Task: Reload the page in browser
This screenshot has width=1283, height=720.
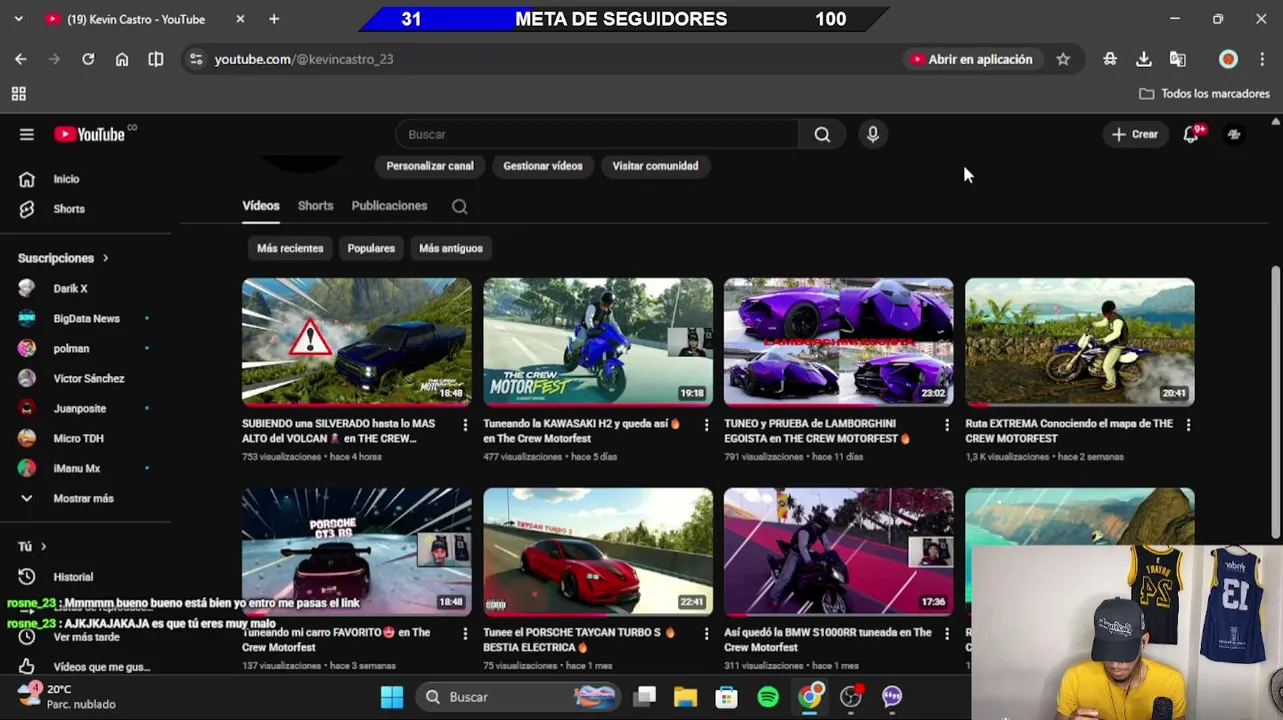Action: (x=88, y=59)
